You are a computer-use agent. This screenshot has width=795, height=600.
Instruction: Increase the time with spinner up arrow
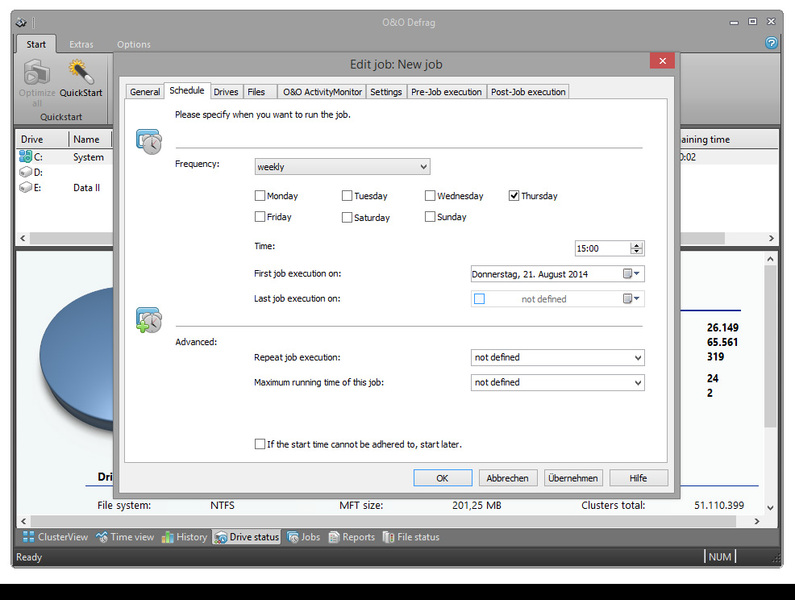pos(637,245)
